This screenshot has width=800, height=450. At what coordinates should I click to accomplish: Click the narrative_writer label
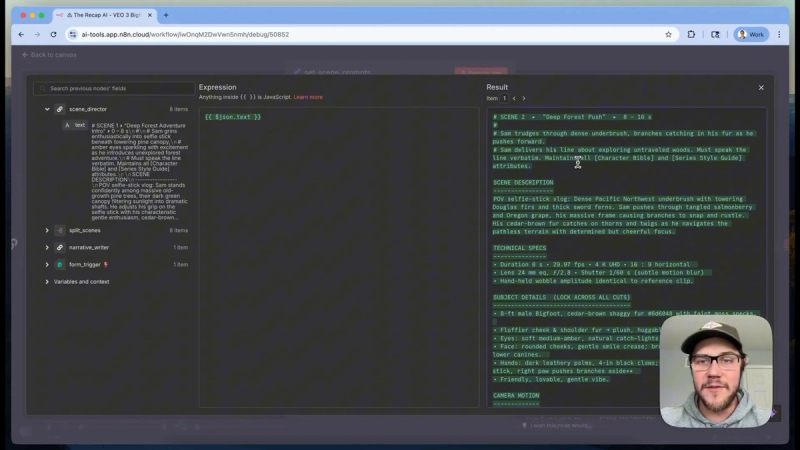tap(89, 247)
